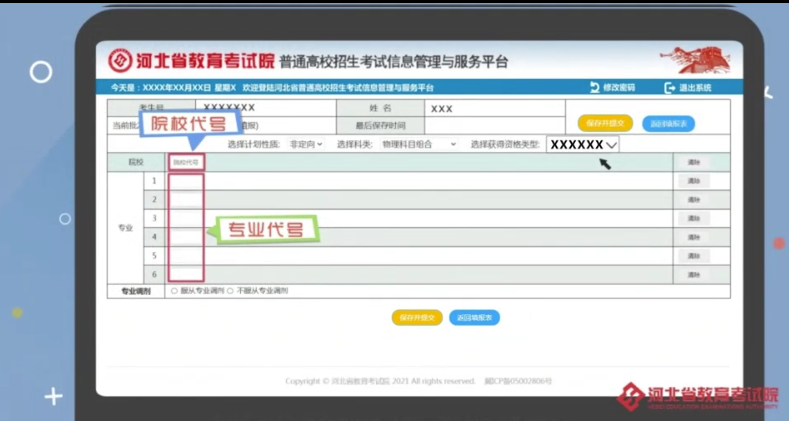
Task: Click 清除 button for 专业 row 2
Action: [694, 200]
